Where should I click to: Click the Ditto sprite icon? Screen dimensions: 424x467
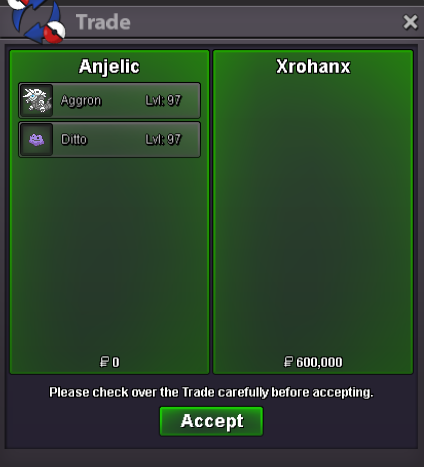point(37,139)
